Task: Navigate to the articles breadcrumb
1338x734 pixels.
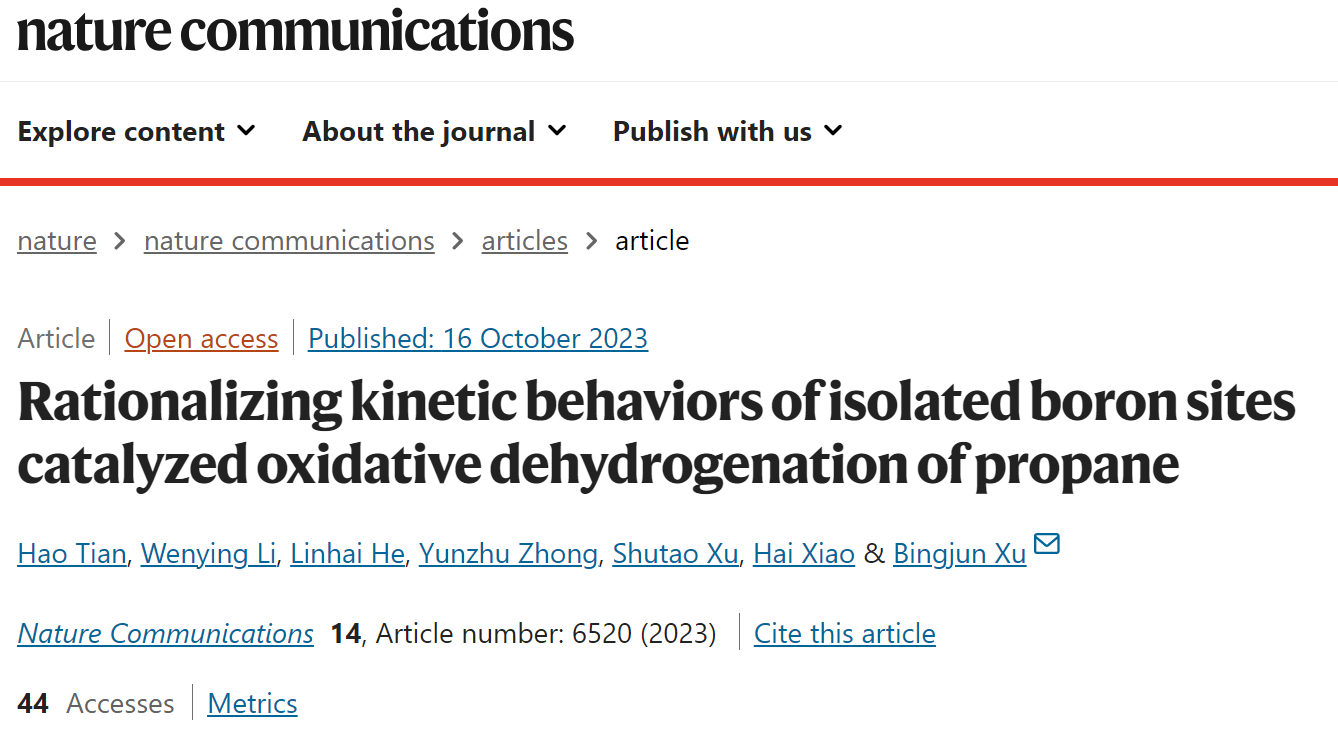Action: tap(525, 241)
